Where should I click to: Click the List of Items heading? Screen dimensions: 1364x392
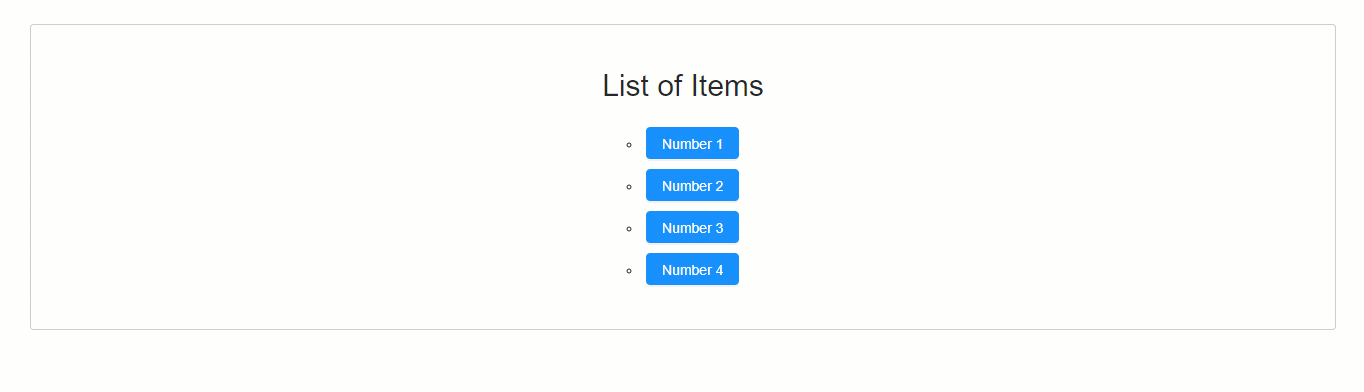(x=683, y=86)
